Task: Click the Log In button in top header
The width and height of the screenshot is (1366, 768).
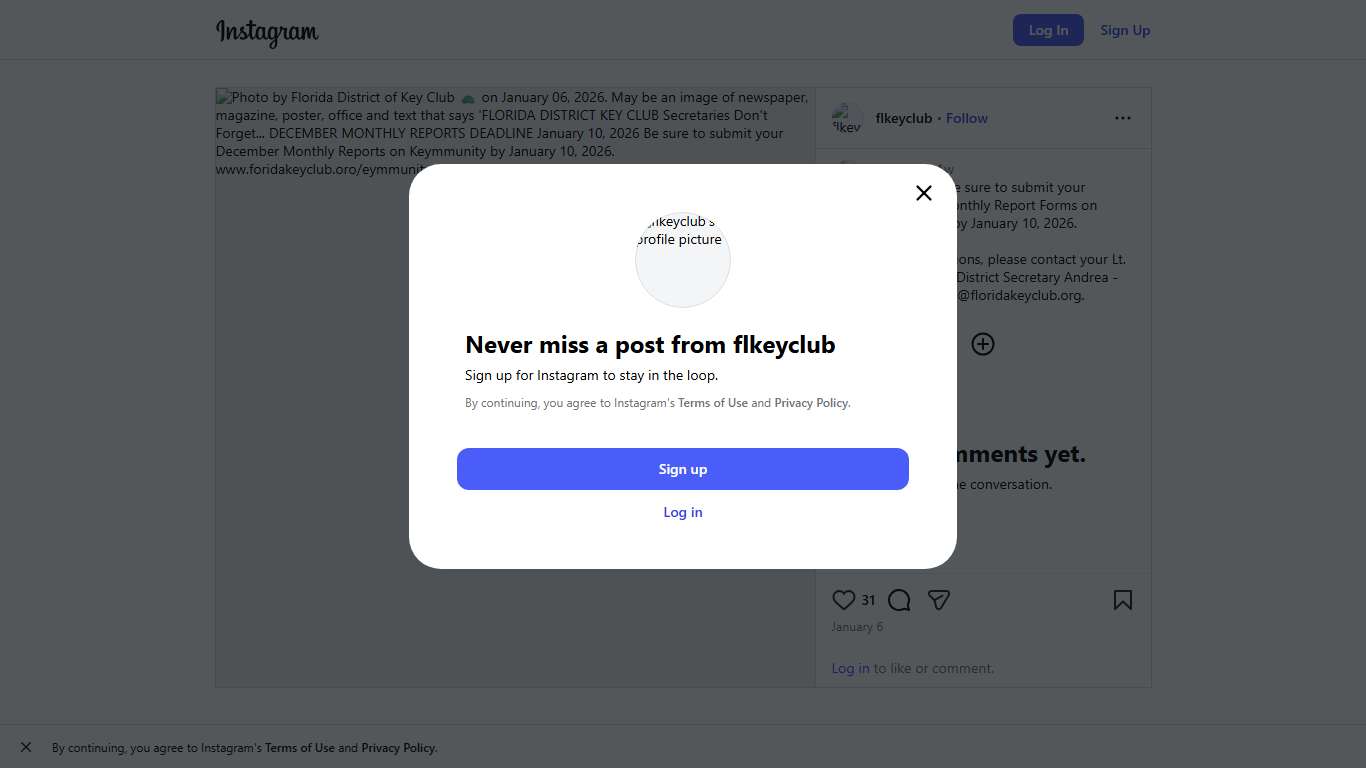Action: click(1048, 30)
